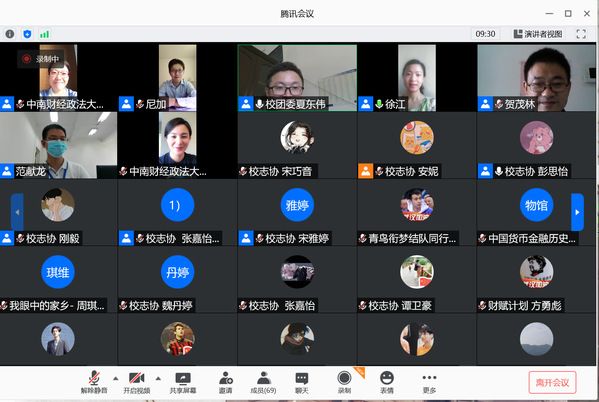The width and height of the screenshot is (599, 402).
Task: Go to next participants page arrow
Action: (x=577, y=212)
